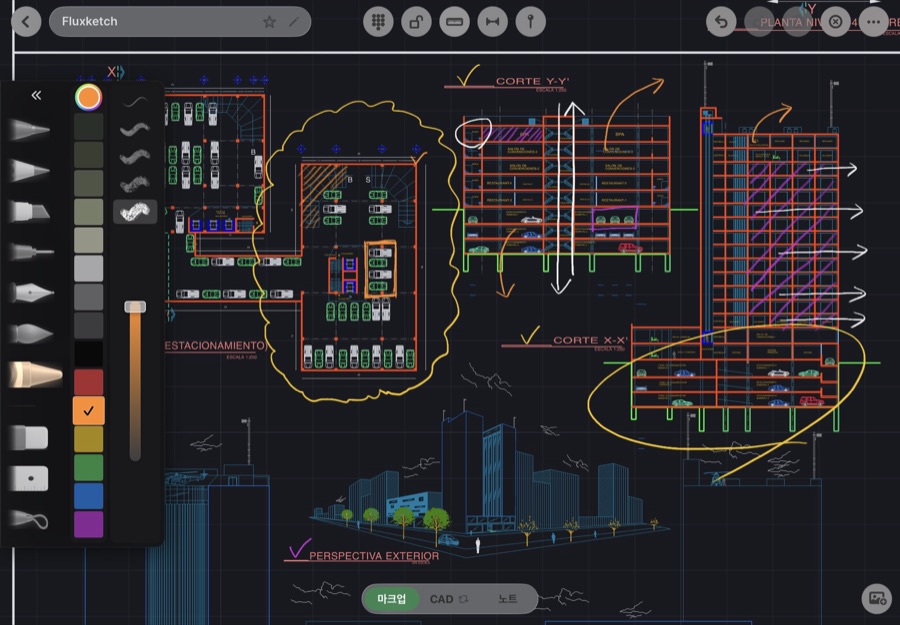Select the fountain pen nib tool
Image resolution: width=900 pixels, height=625 pixels.
[32, 293]
